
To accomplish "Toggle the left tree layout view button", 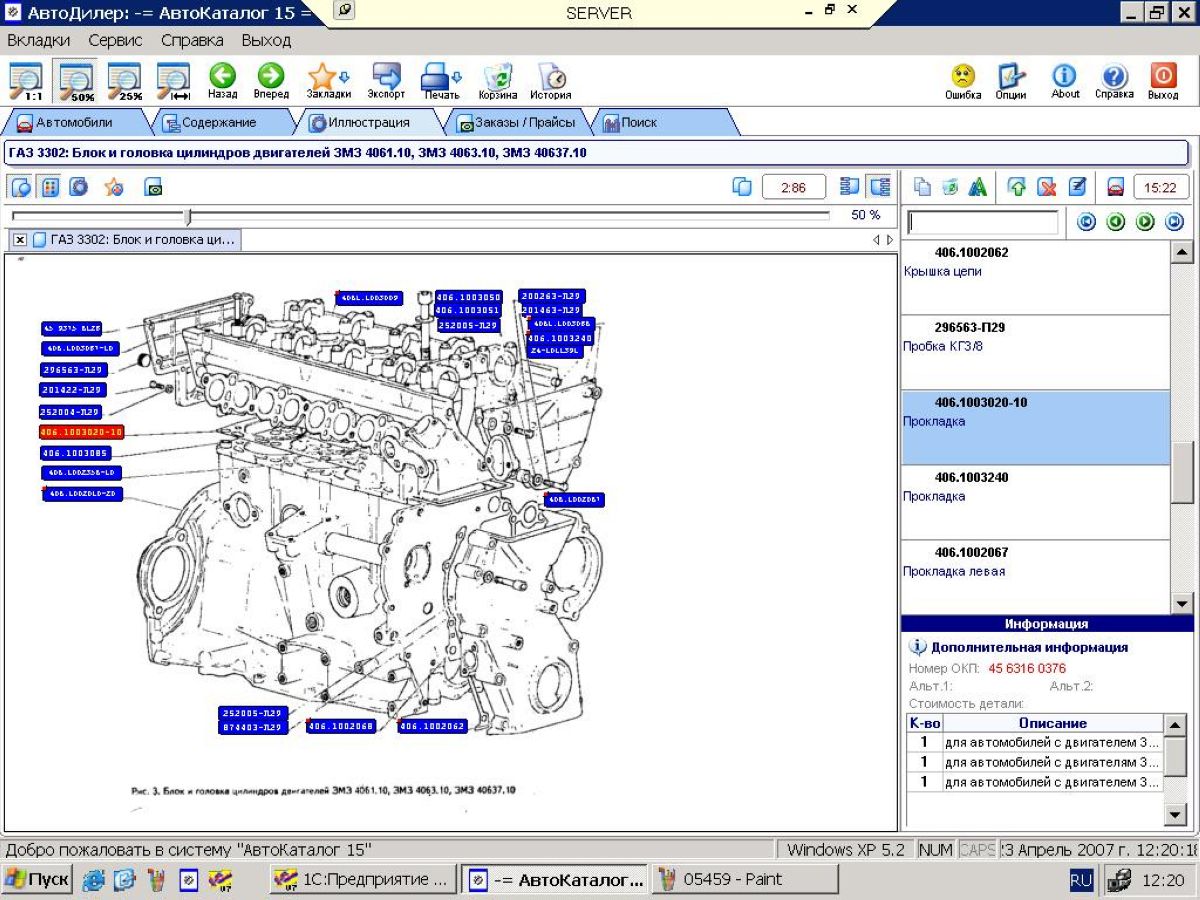I will (851, 187).
